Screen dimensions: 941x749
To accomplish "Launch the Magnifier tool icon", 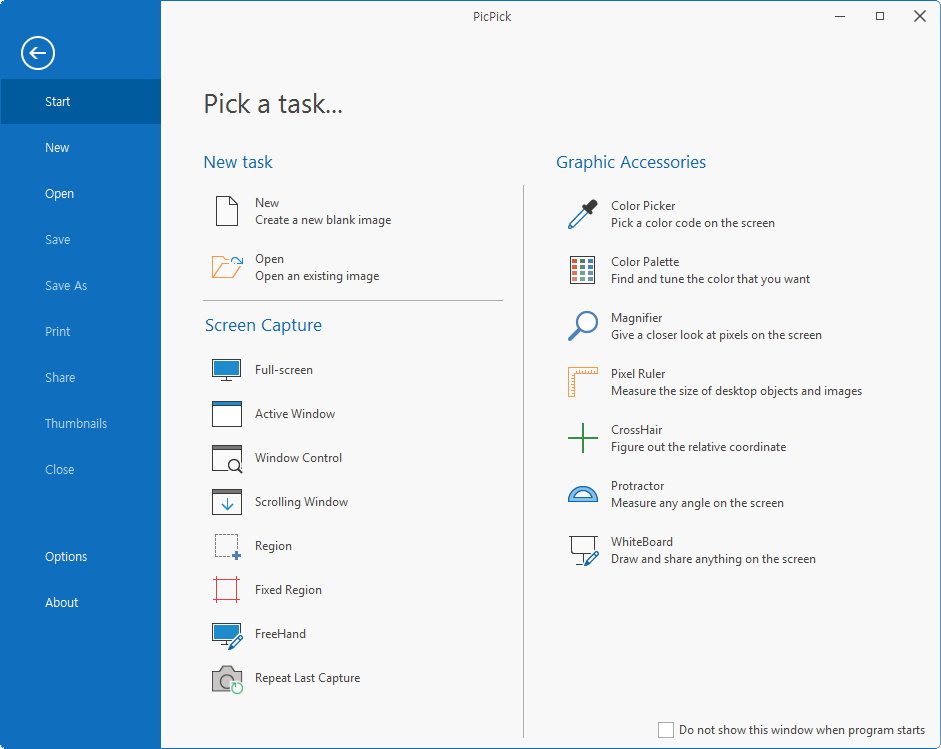I will tap(582, 326).
